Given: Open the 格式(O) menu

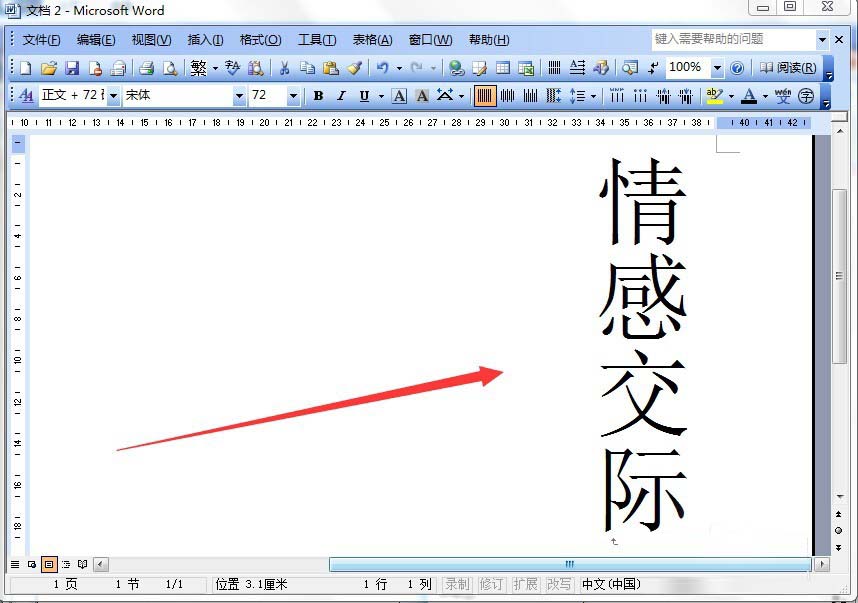Looking at the screenshot, I should click(260, 39).
